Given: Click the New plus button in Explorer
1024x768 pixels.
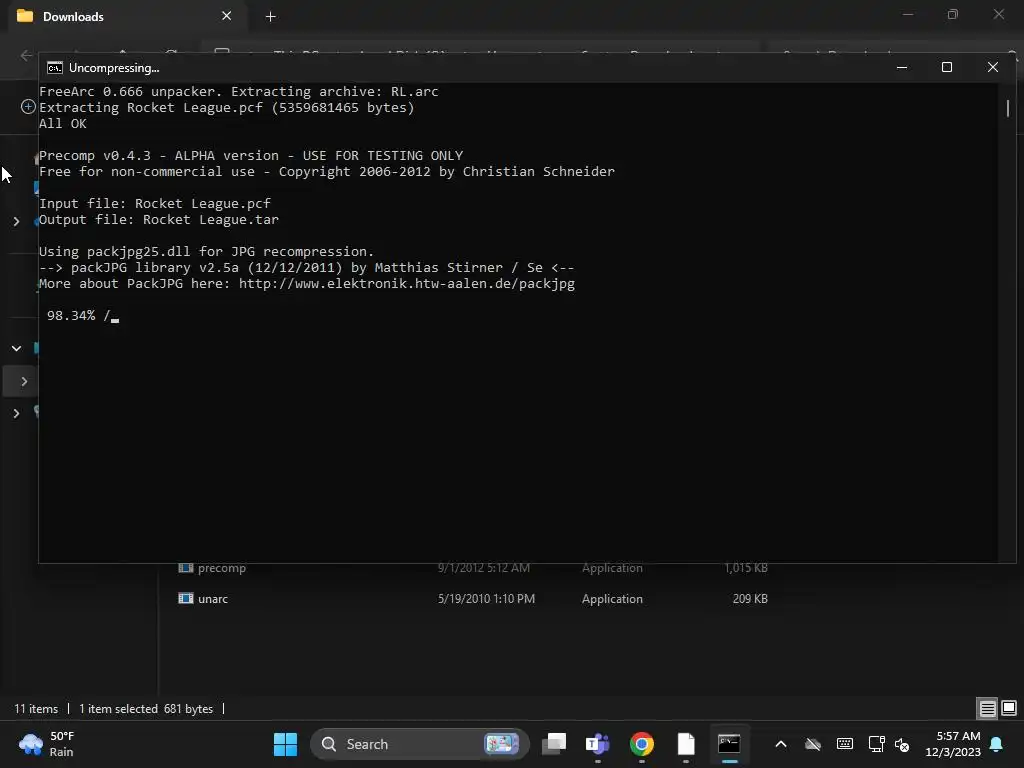Looking at the screenshot, I should tap(28, 106).
